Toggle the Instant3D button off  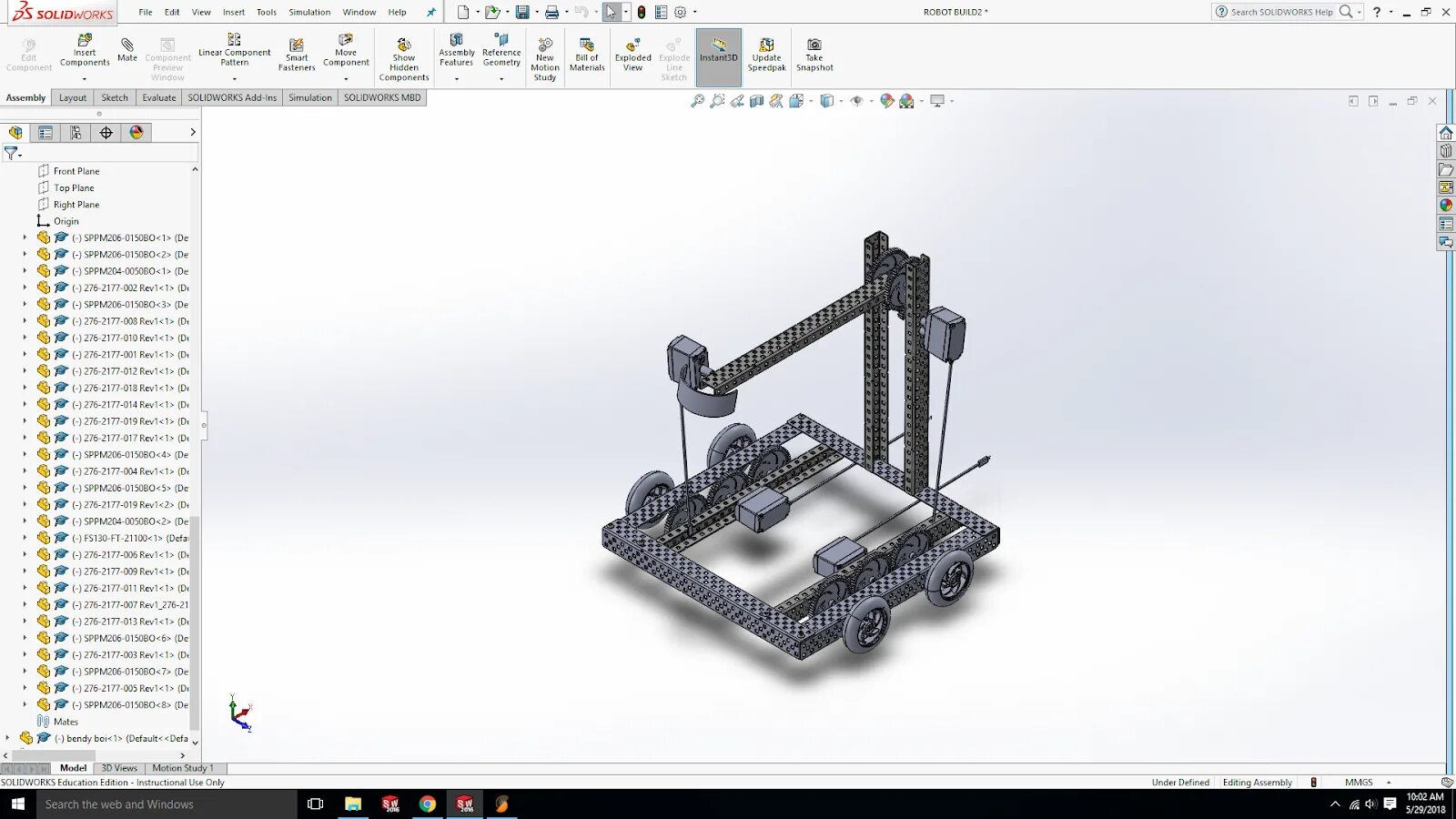(x=717, y=52)
